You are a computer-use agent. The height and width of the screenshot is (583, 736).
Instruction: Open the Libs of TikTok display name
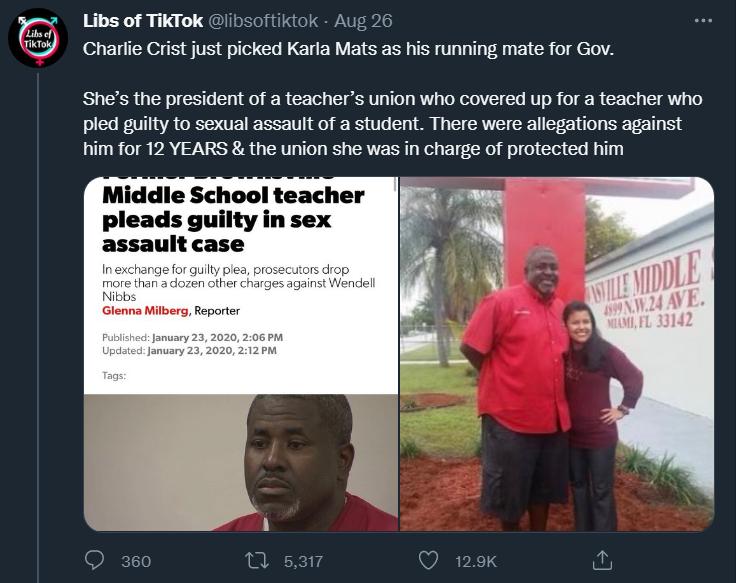tap(143, 21)
